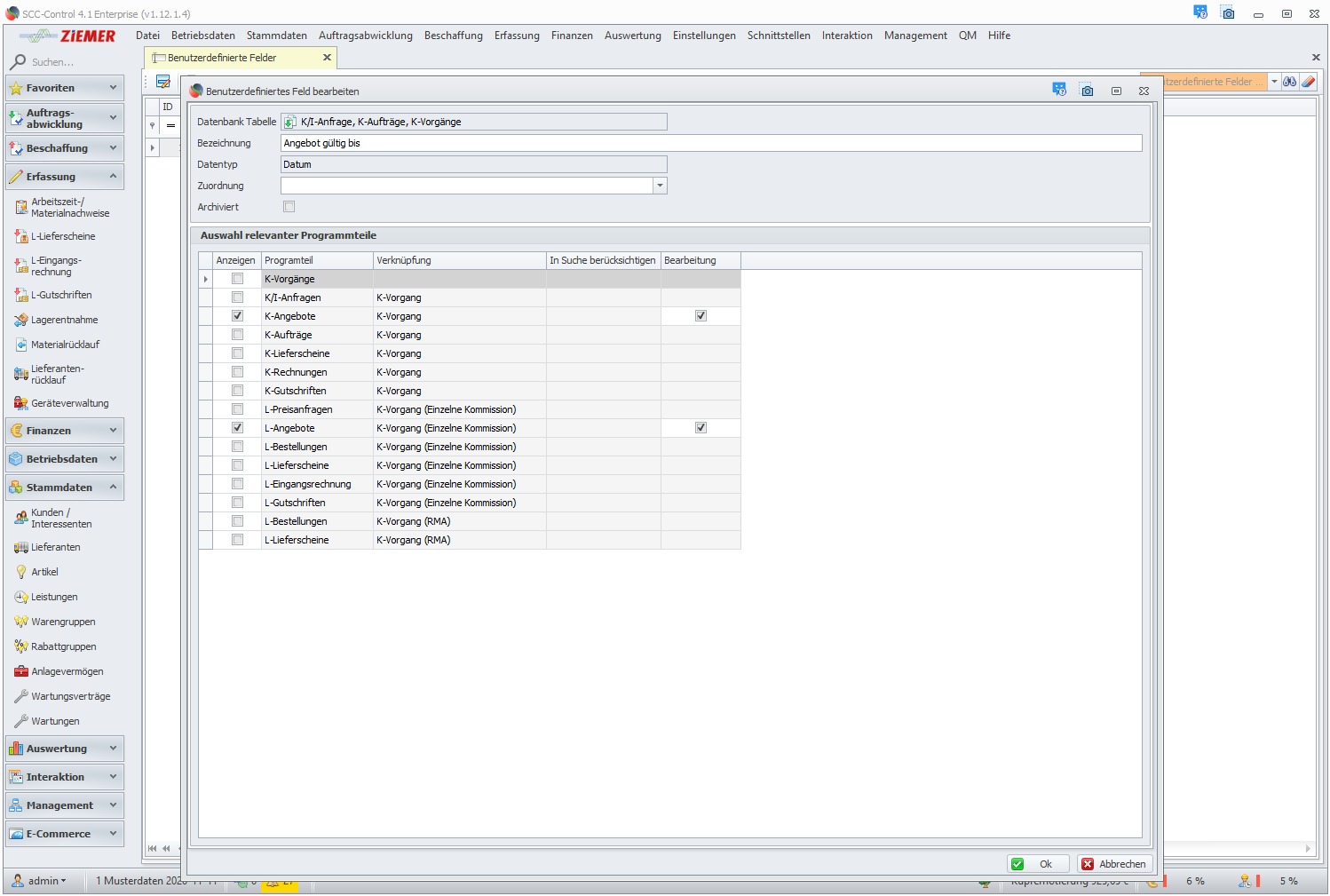Open the Schnittstellen menu
This screenshot has height=896, width=1330.
778,36
